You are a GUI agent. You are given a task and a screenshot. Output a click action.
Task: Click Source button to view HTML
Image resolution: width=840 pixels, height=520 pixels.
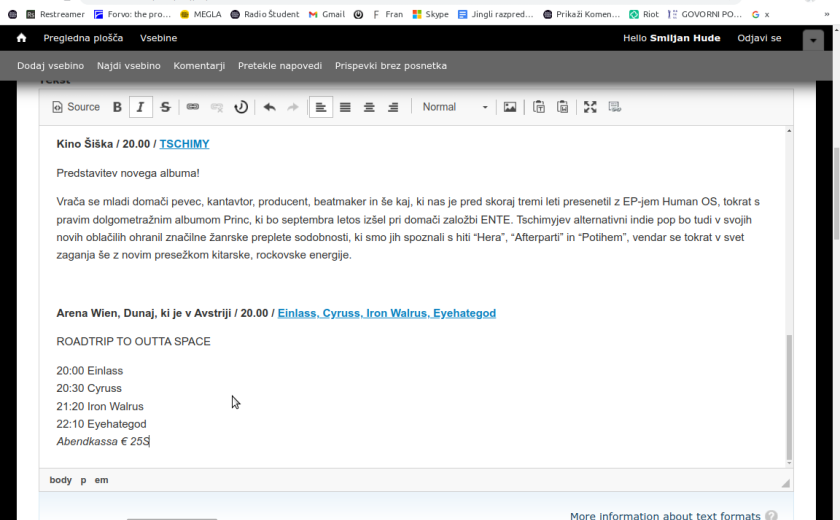tap(76, 107)
